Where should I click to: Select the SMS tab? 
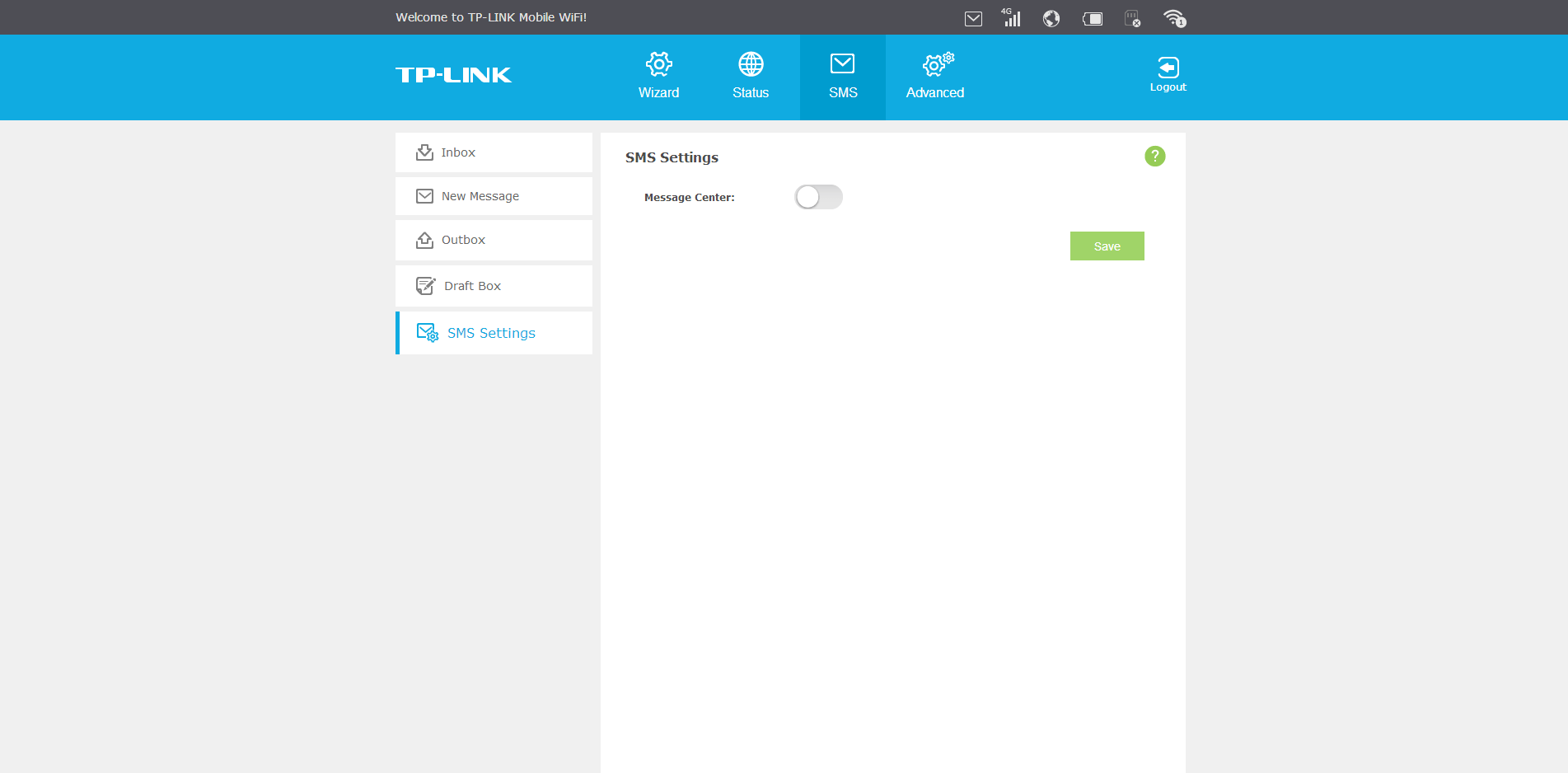(x=842, y=77)
